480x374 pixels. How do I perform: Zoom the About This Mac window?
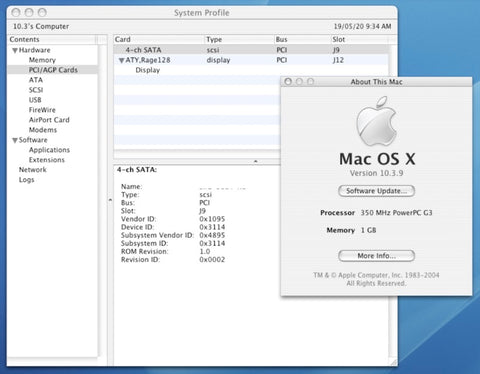(x=310, y=82)
